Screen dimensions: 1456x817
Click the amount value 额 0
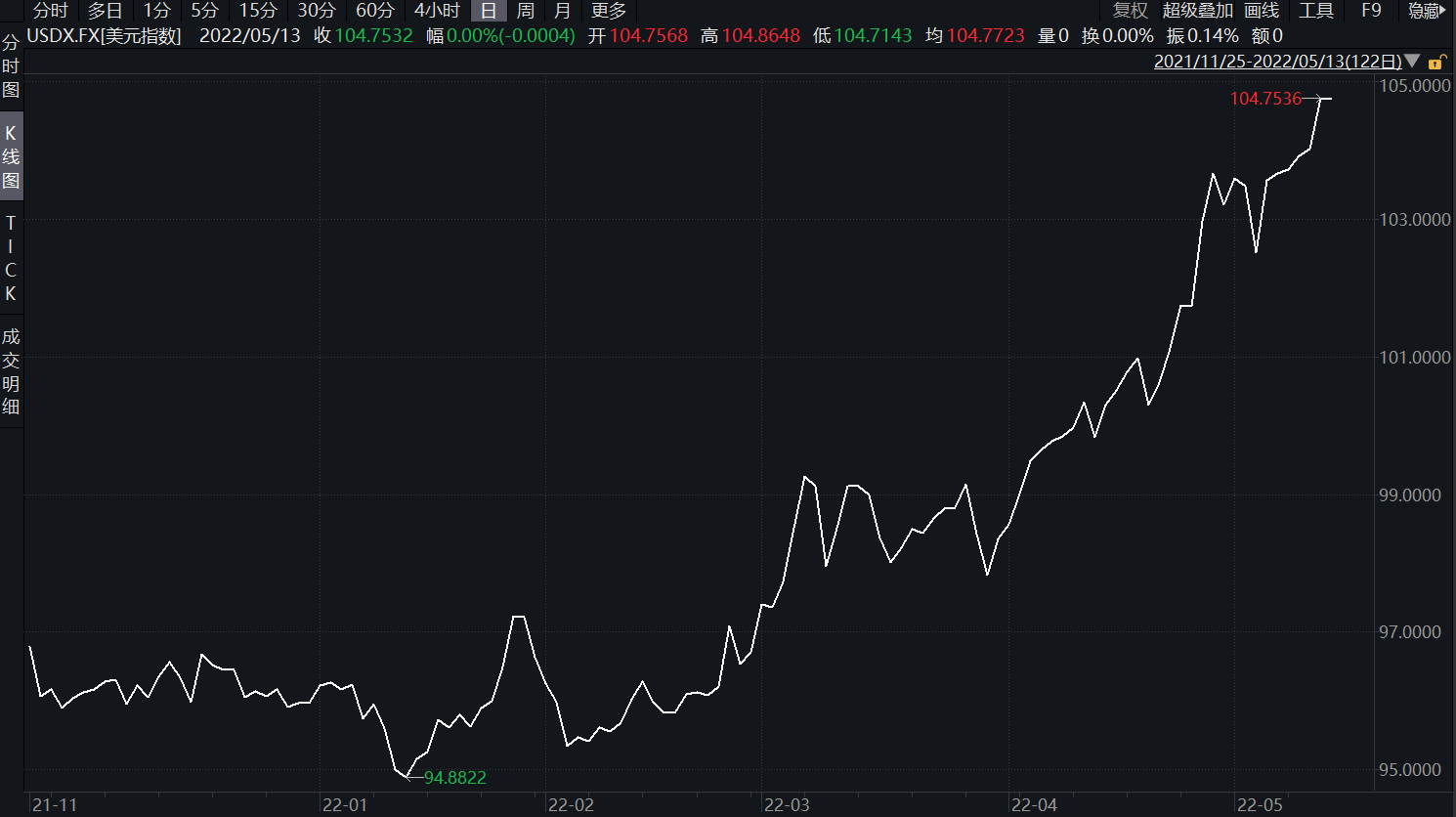(x=1267, y=36)
